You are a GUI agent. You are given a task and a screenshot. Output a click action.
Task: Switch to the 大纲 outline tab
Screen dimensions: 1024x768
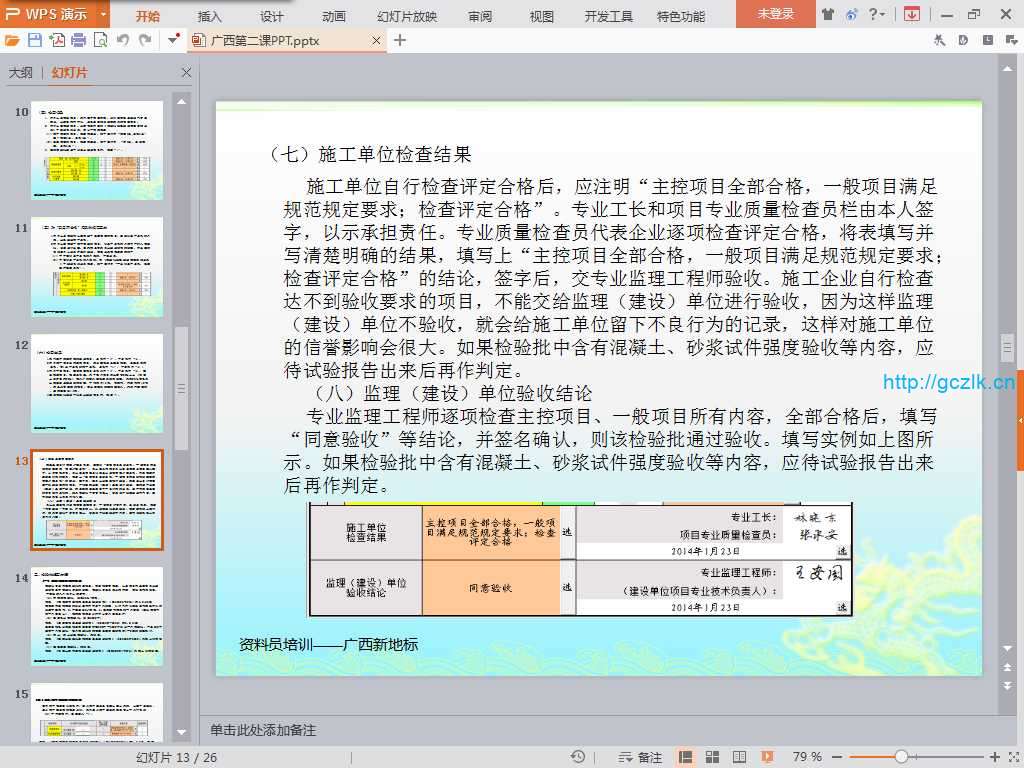(x=21, y=73)
